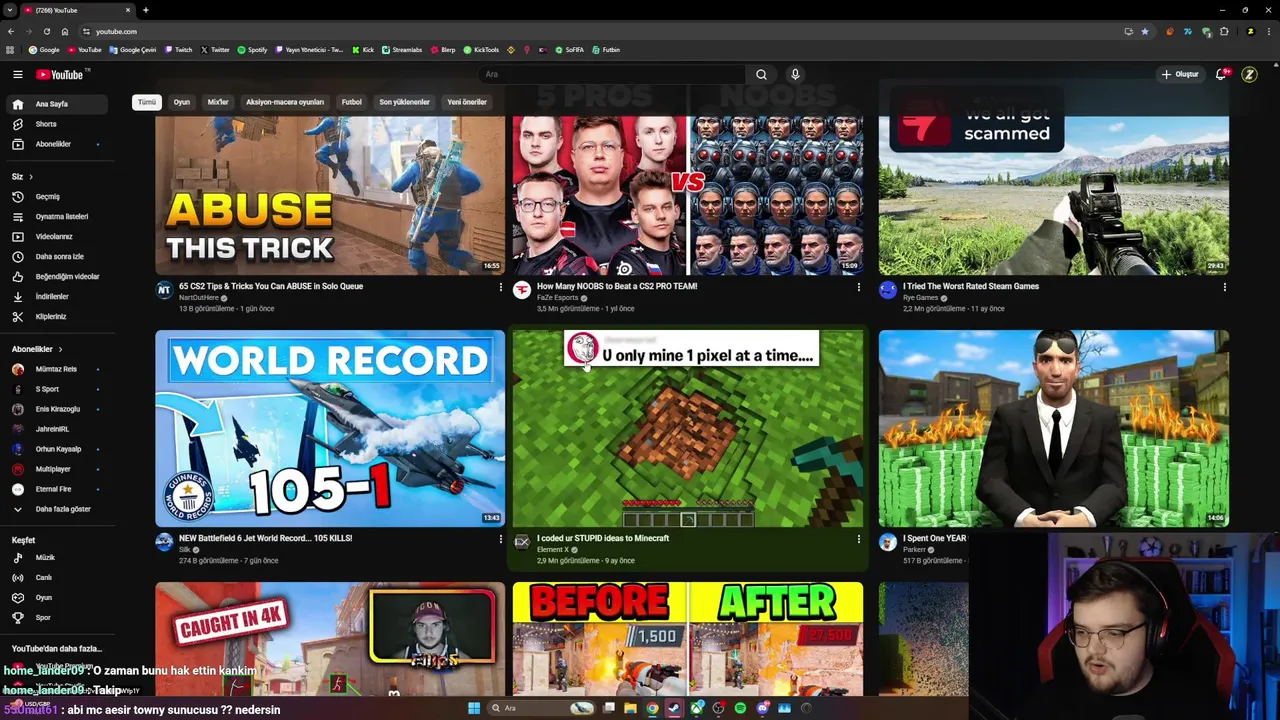Viewport: 1280px width, 720px height.
Task: Open Oynatma listeleri playlists
Action: coord(58,216)
